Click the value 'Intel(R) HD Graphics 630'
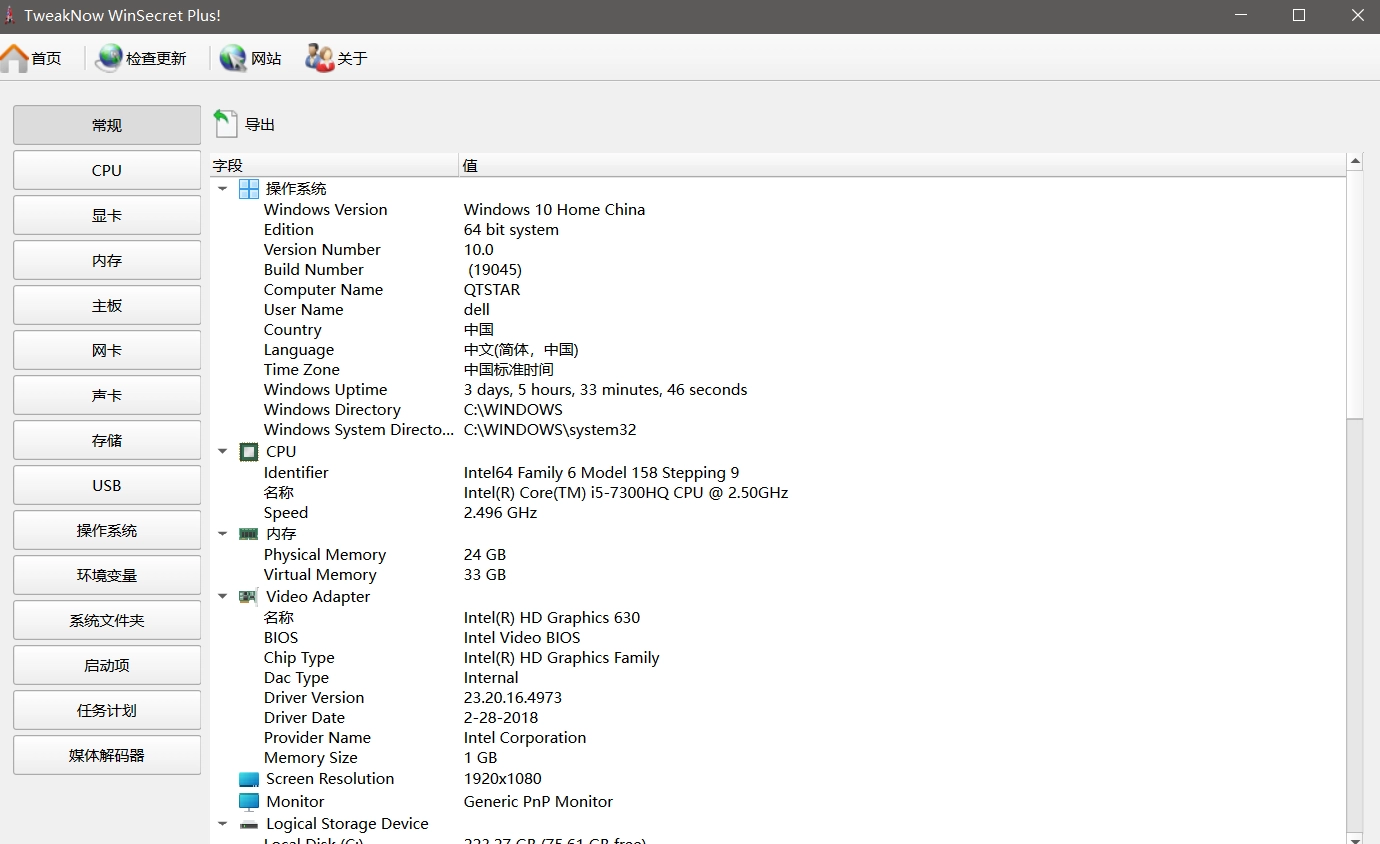This screenshot has height=844, width=1380. tap(552, 618)
